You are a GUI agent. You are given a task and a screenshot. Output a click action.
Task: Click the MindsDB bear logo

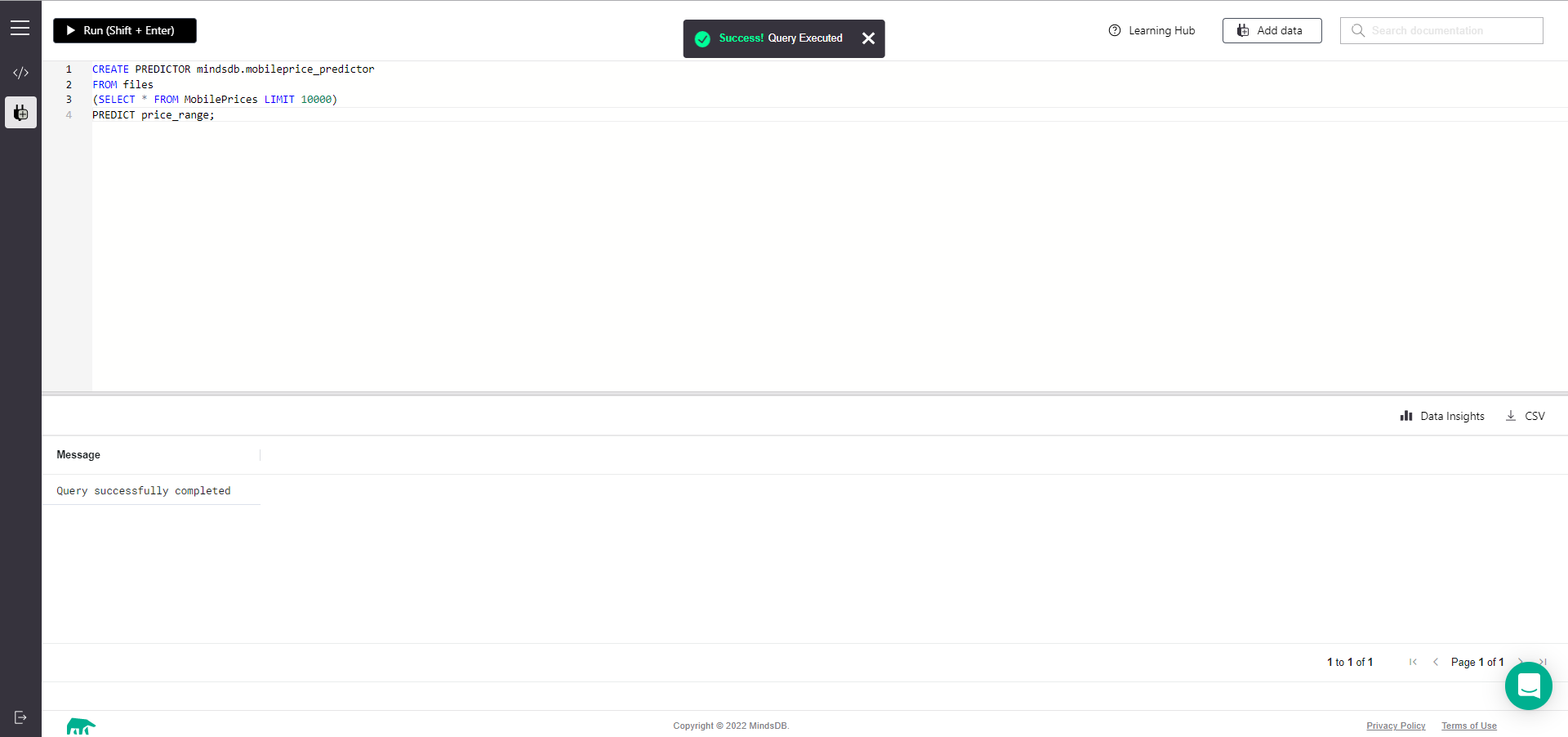pos(81,726)
